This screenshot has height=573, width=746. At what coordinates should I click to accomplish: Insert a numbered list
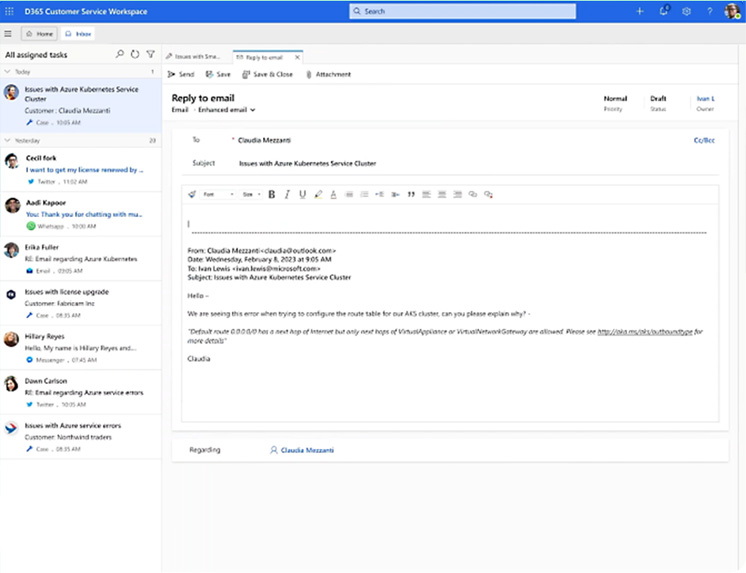(364, 194)
